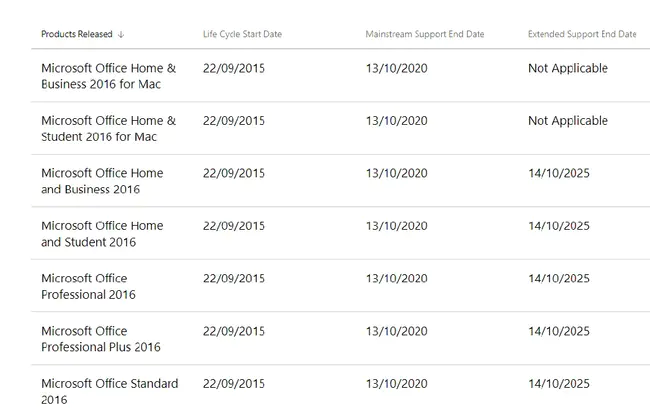Select Microsoft Office Home & Business 2016 for Mac
The width and height of the screenshot is (650, 415).
[x=108, y=76]
